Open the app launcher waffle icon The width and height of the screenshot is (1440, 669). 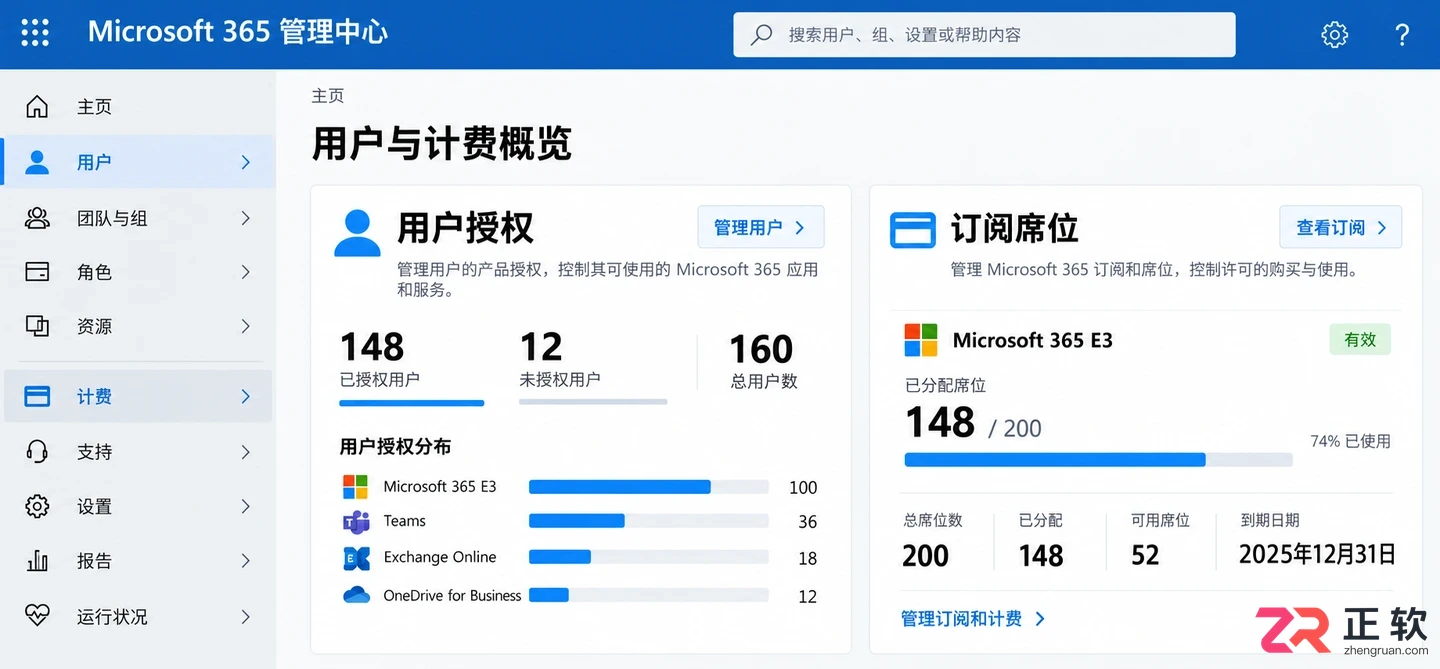35,33
